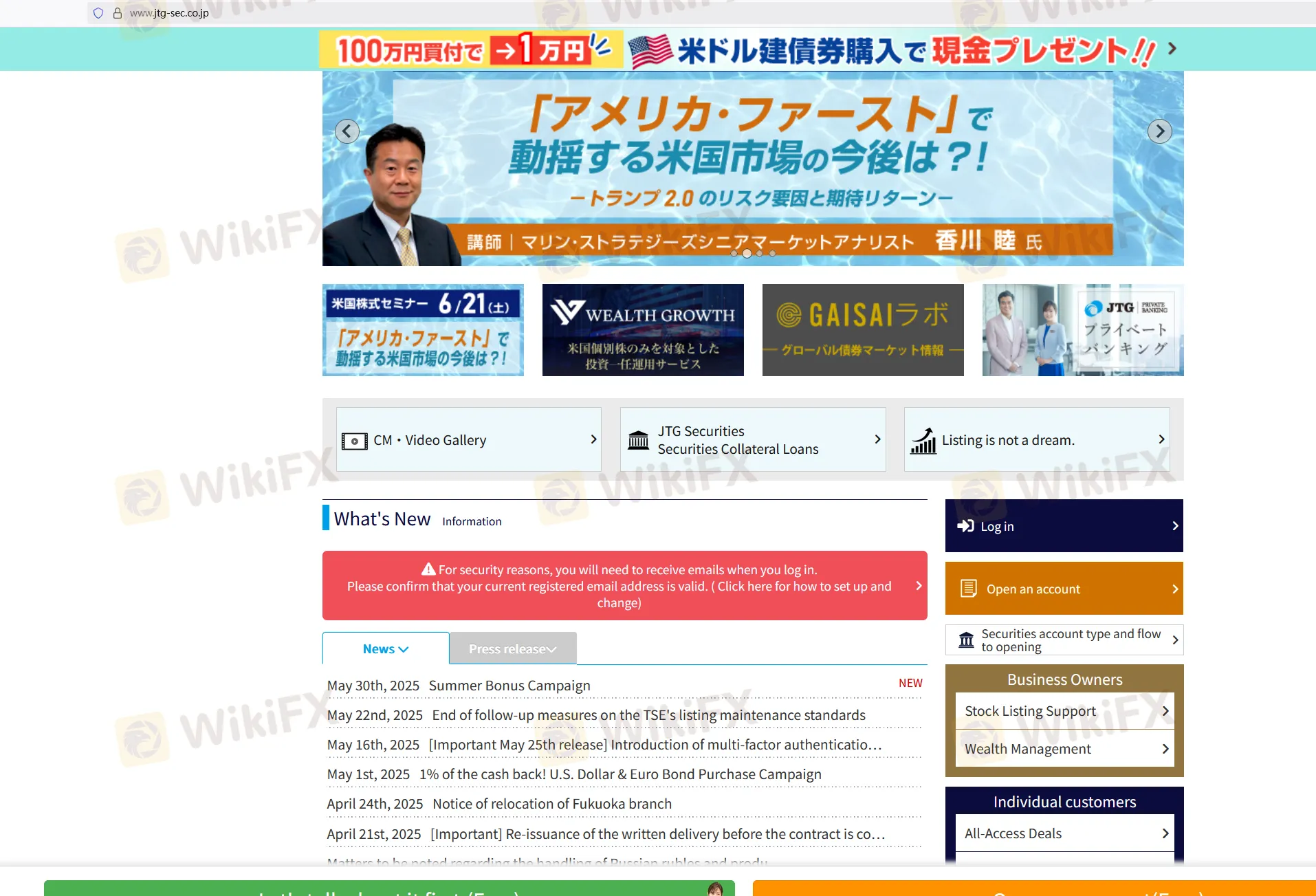Image resolution: width=1316 pixels, height=896 pixels.
Task: Click the carousel next arrow
Action: point(1160,131)
